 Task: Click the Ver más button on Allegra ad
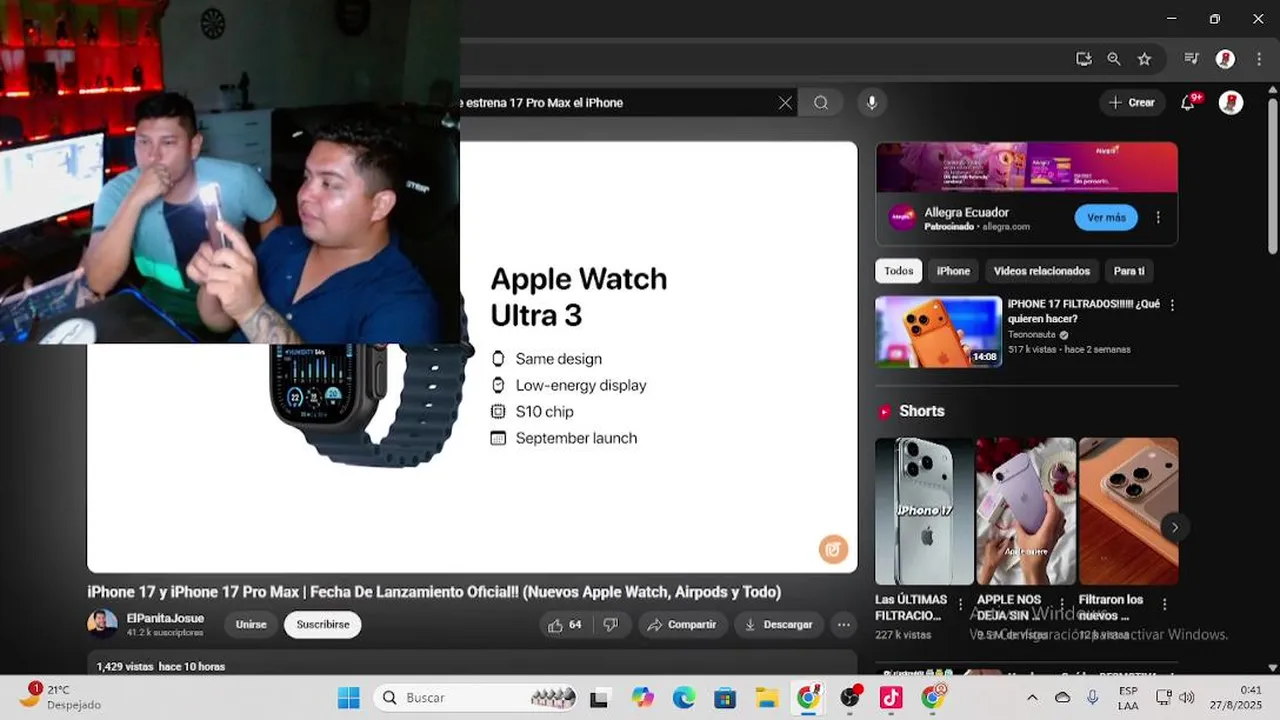(x=1106, y=217)
